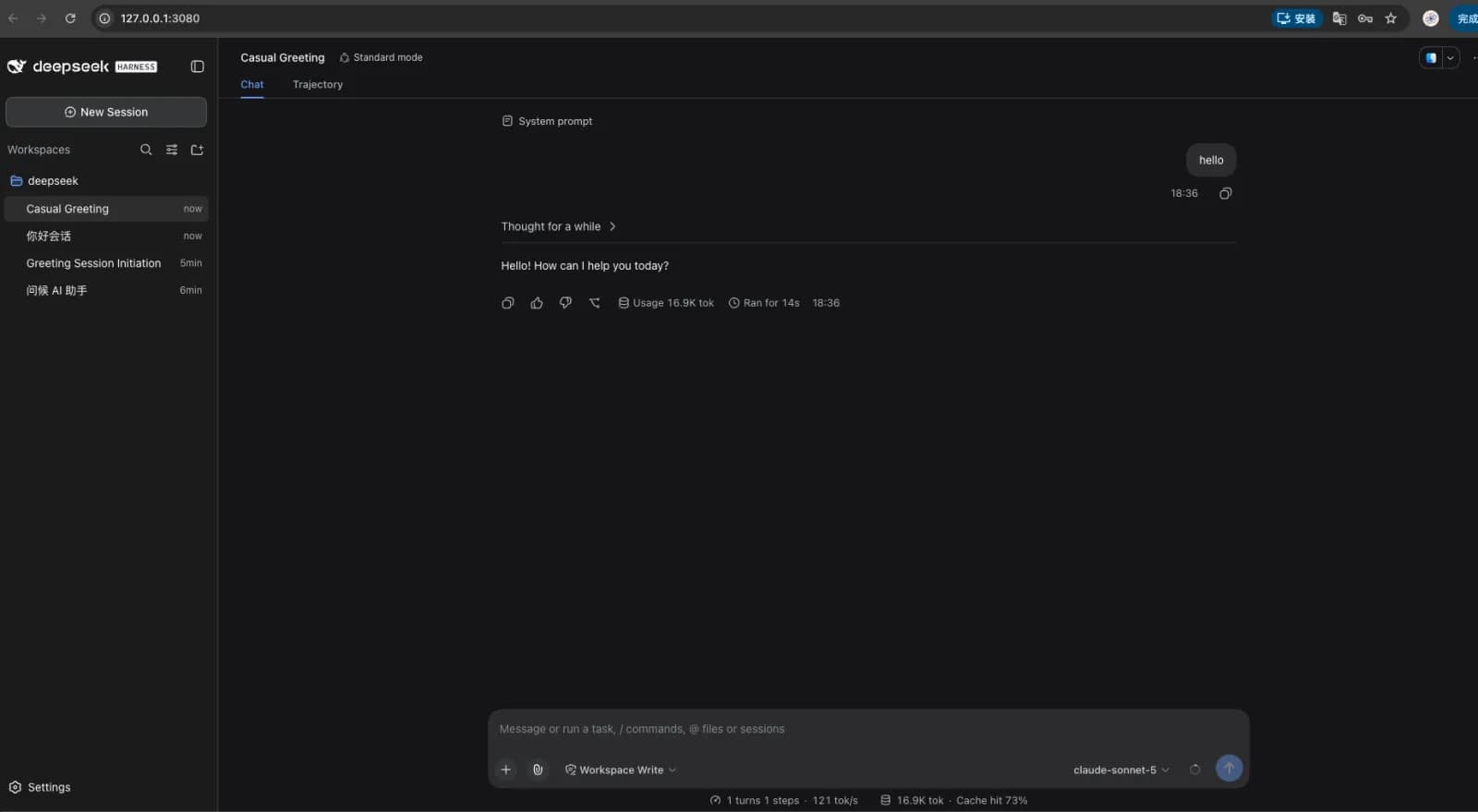Switch to the Chat tab
Screen dimensions: 1478x812
(x=252, y=84)
